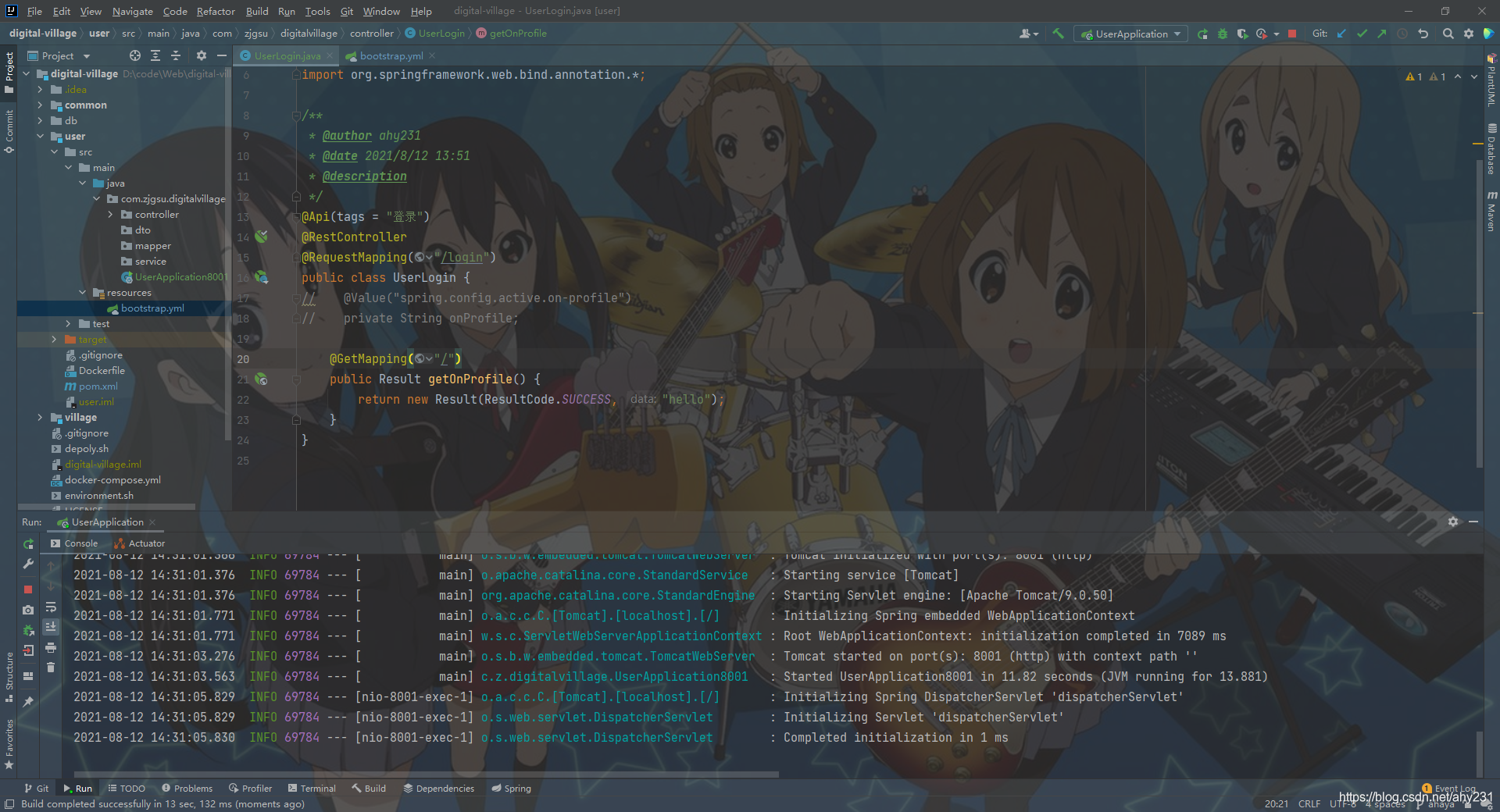Print console output with the printer icon
This screenshot has height=812, width=1500.
click(51, 647)
